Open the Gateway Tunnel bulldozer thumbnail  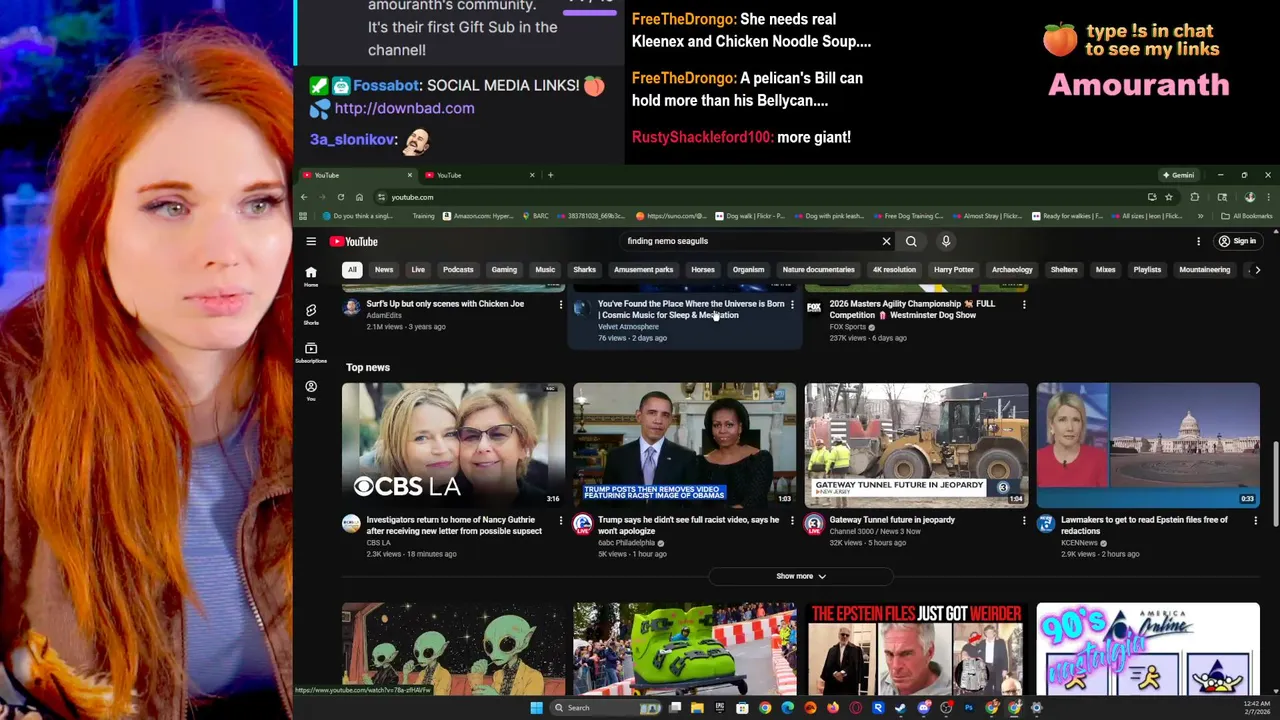tap(916, 445)
